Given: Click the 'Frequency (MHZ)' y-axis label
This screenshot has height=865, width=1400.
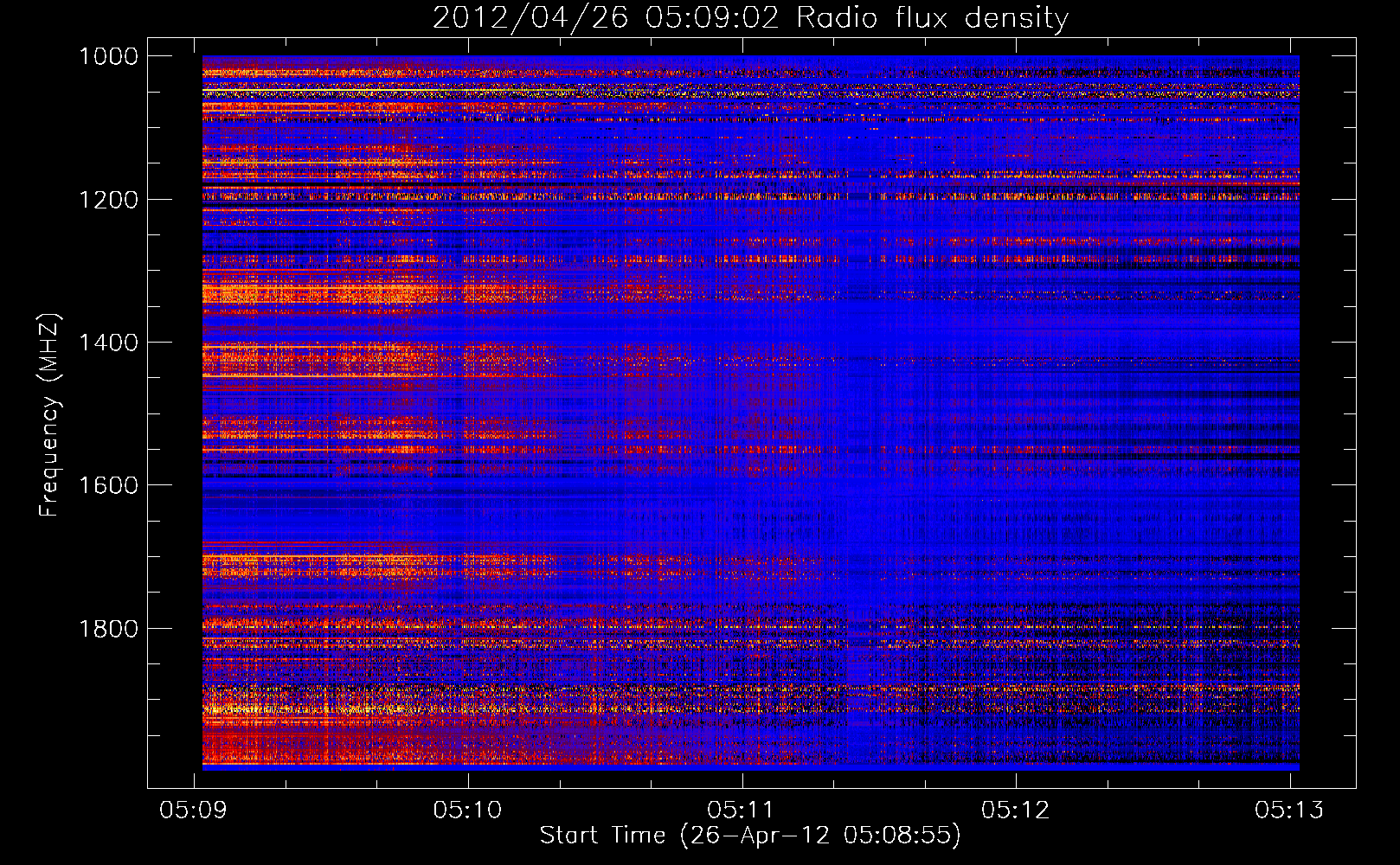Looking at the screenshot, I should coord(49,415).
